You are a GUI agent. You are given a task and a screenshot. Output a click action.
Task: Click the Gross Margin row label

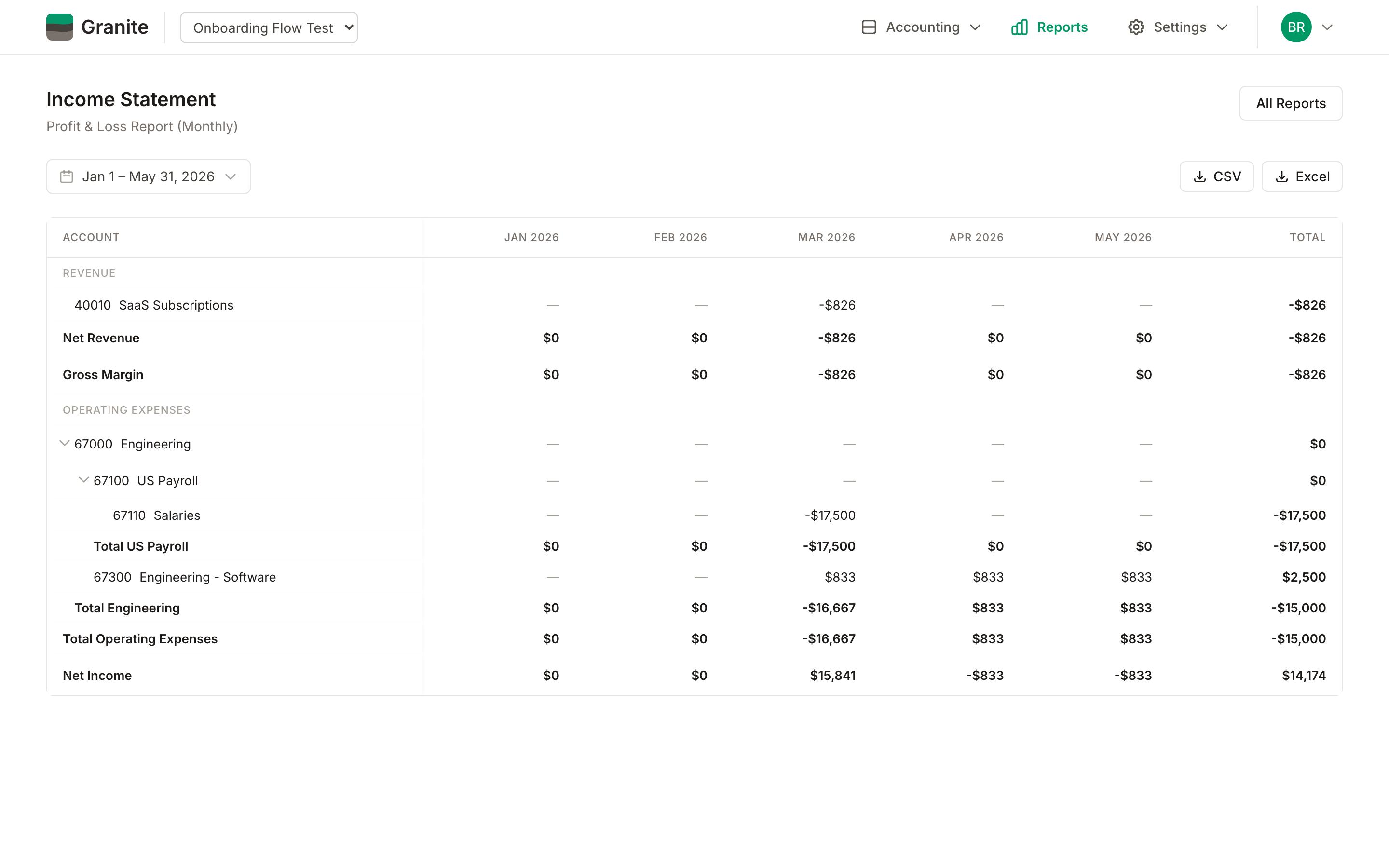tap(103, 375)
